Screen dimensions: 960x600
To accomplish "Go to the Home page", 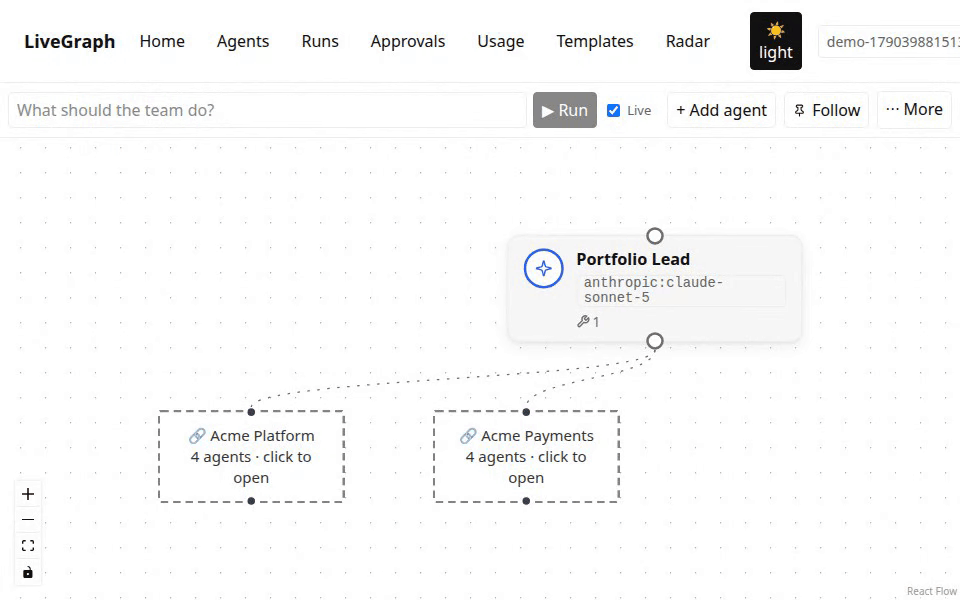I will pyautogui.click(x=162, y=41).
